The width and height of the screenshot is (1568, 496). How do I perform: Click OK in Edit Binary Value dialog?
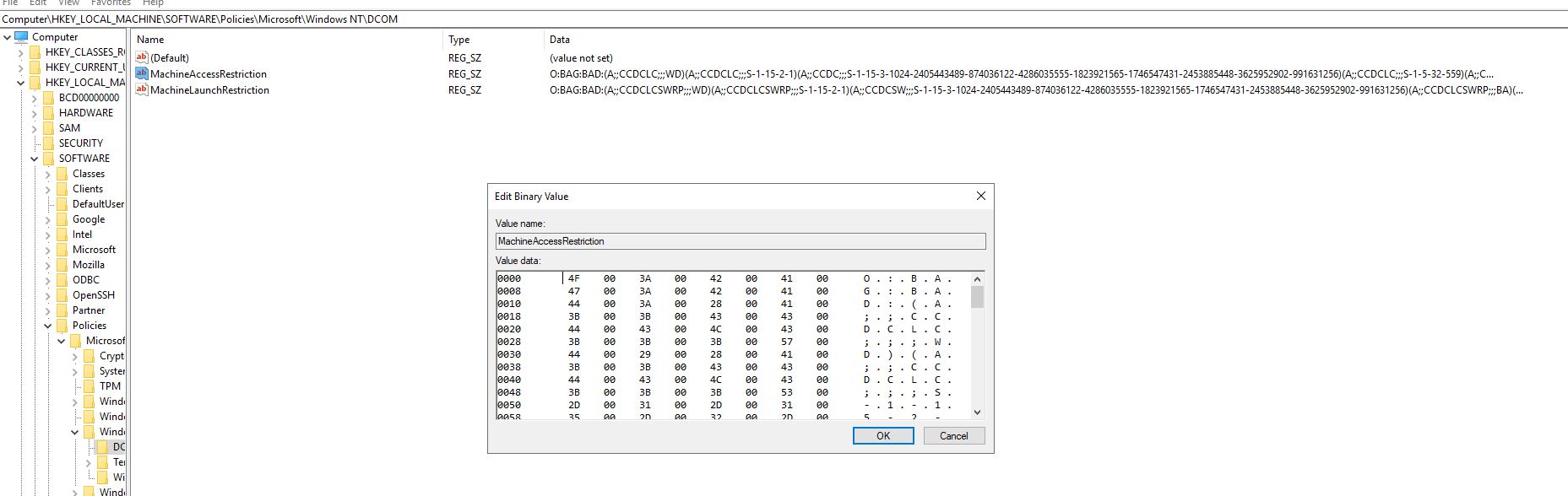click(883, 435)
